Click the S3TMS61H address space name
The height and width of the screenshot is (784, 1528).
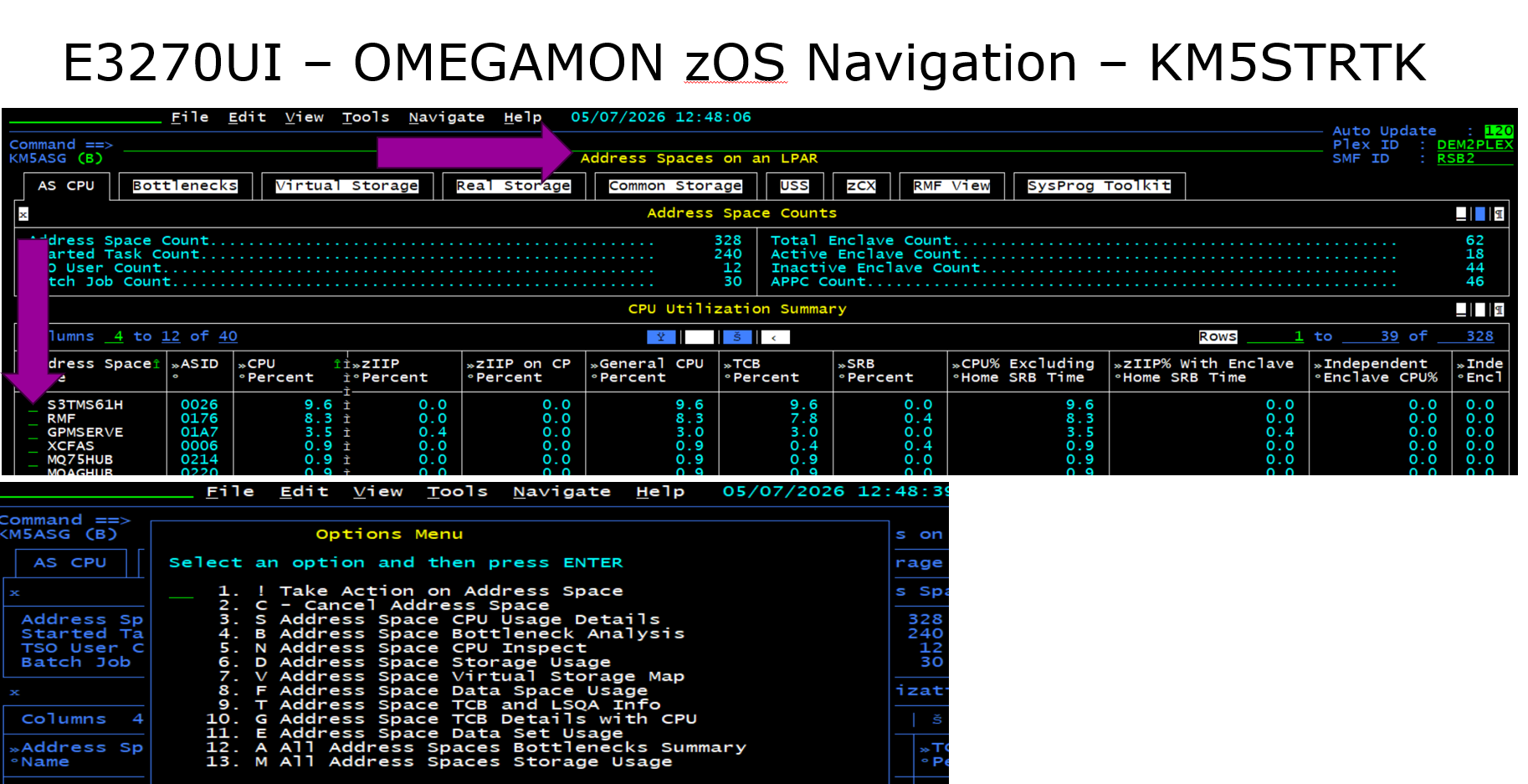[85, 405]
